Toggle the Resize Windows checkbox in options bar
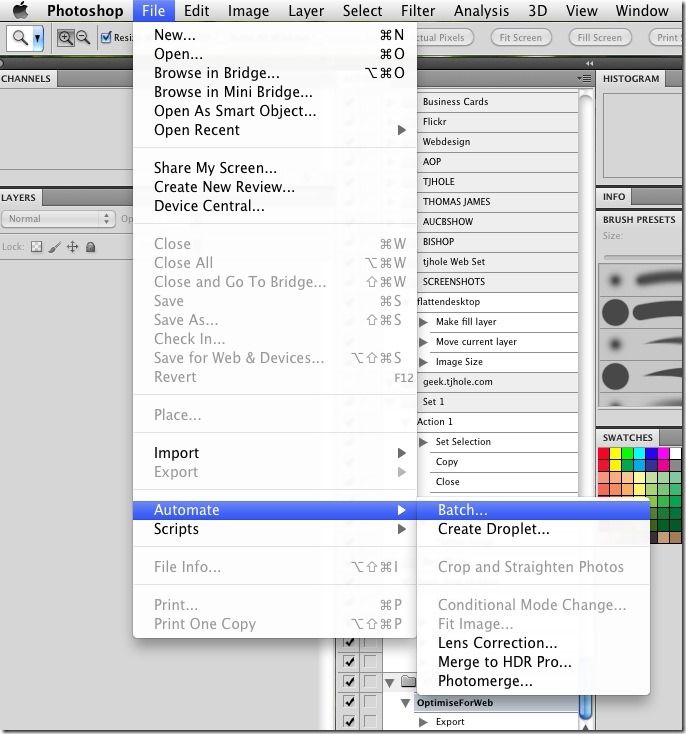 click(107, 38)
